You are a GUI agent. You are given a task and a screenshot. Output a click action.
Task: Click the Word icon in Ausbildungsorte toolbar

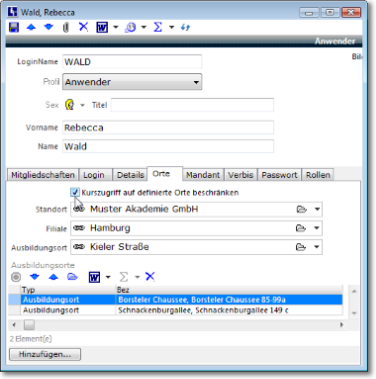coord(94,277)
